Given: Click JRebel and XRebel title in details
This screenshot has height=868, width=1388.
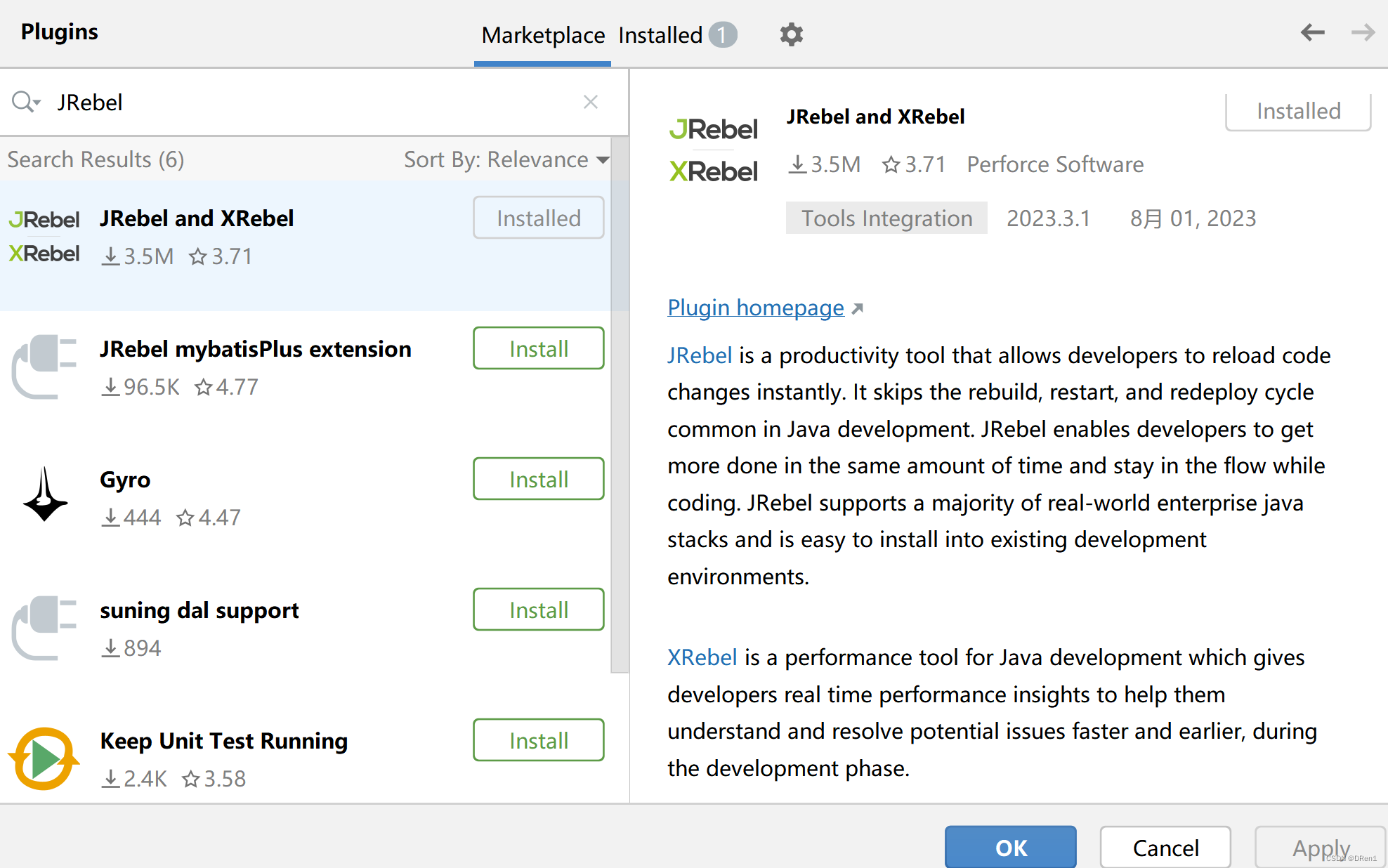Looking at the screenshot, I should point(875,117).
